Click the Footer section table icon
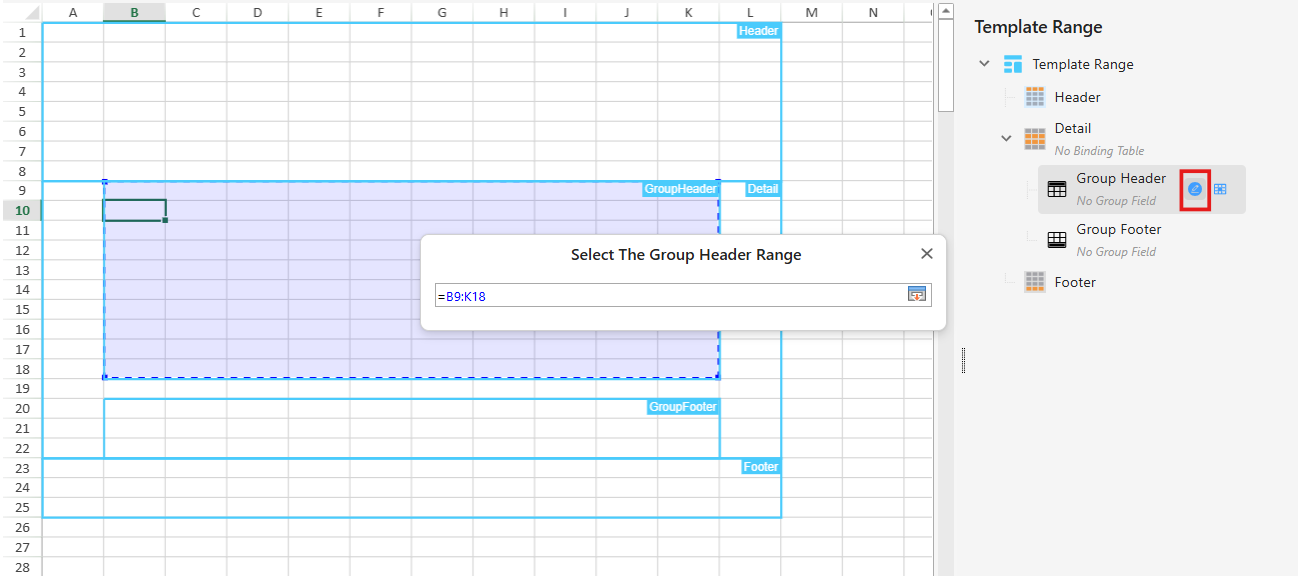Screen dimensions: 1298x576 pyautogui.click(x=1035, y=282)
